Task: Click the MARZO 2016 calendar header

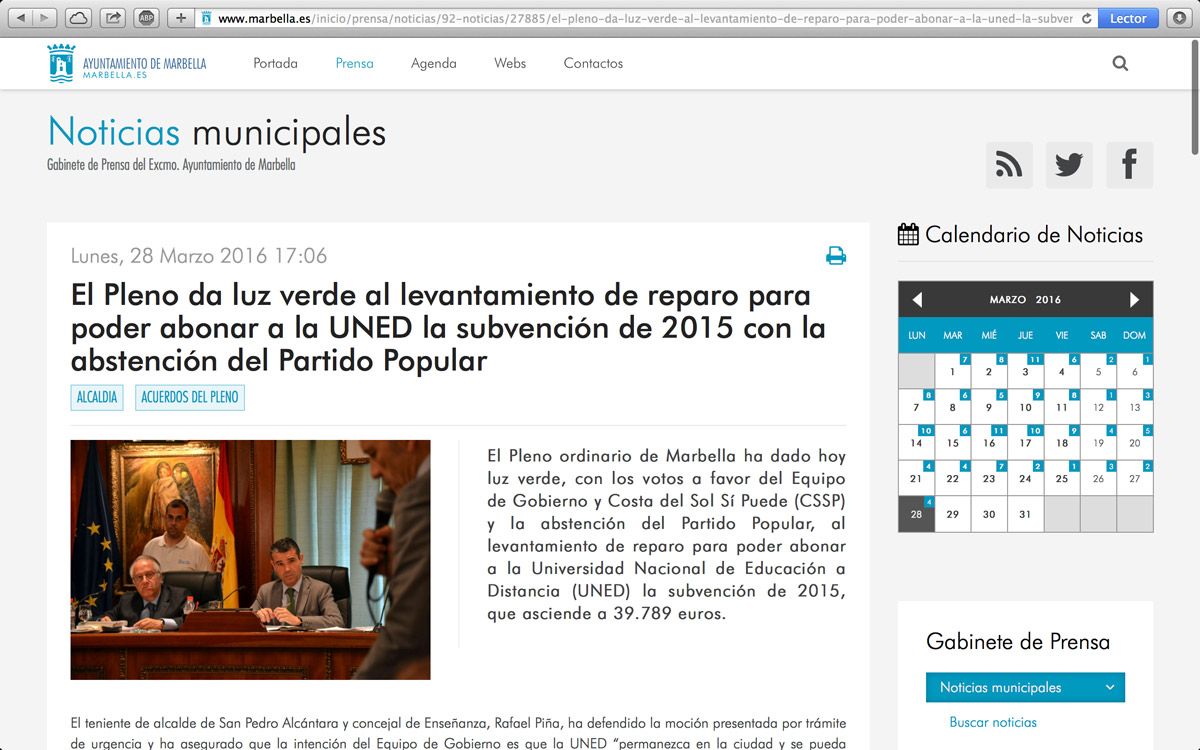Action: 1025,300
